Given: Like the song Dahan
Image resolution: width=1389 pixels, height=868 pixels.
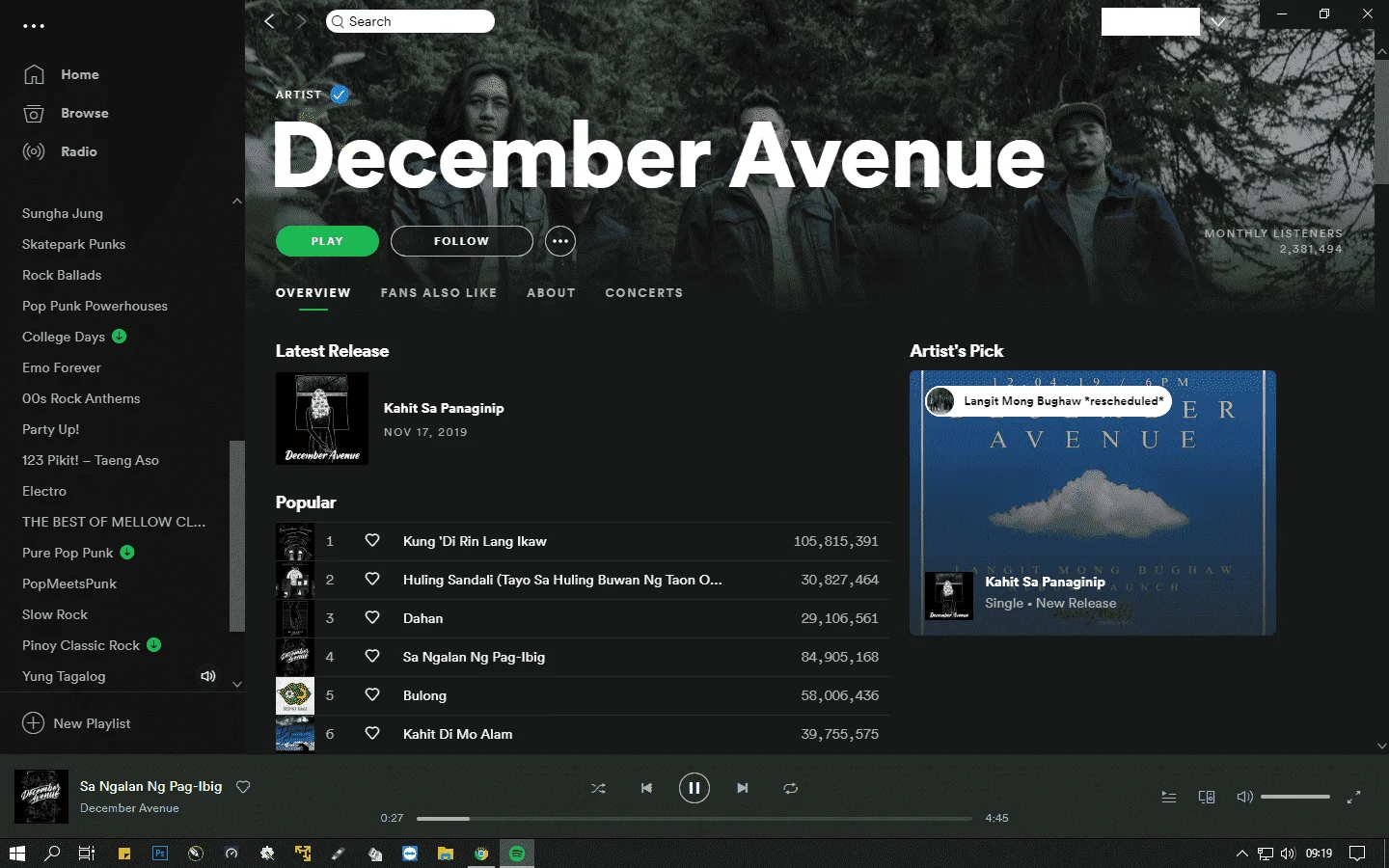Looking at the screenshot, I should click(x=372, y=618).
